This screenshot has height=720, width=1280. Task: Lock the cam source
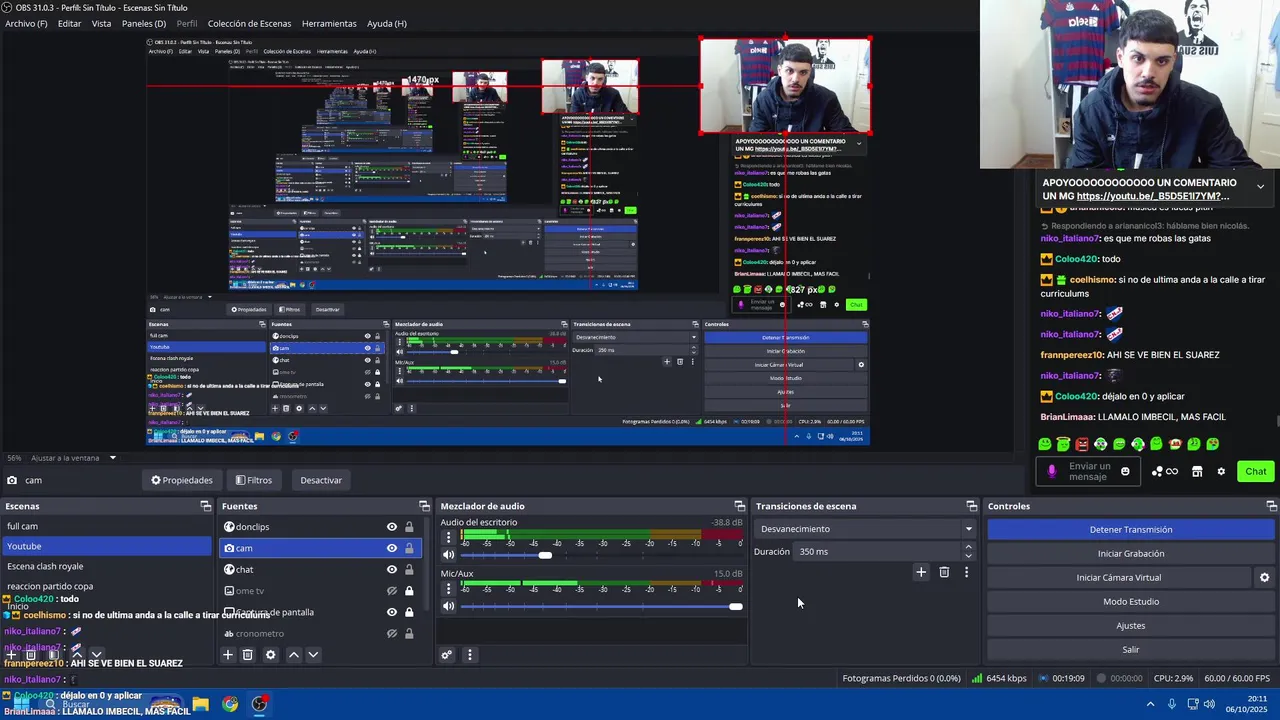coord(409,548)
